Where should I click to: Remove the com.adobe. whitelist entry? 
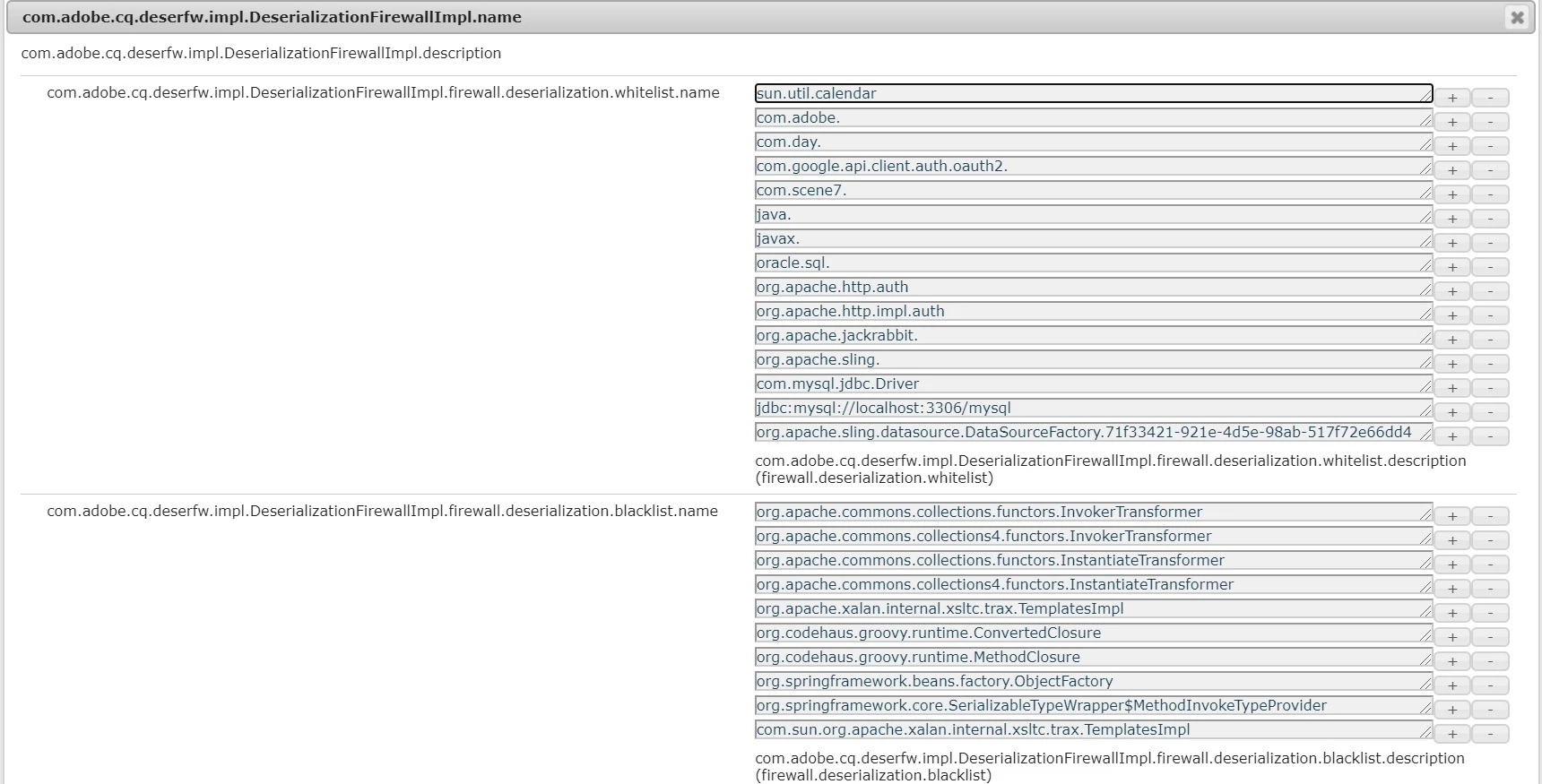pos(1491,122)
